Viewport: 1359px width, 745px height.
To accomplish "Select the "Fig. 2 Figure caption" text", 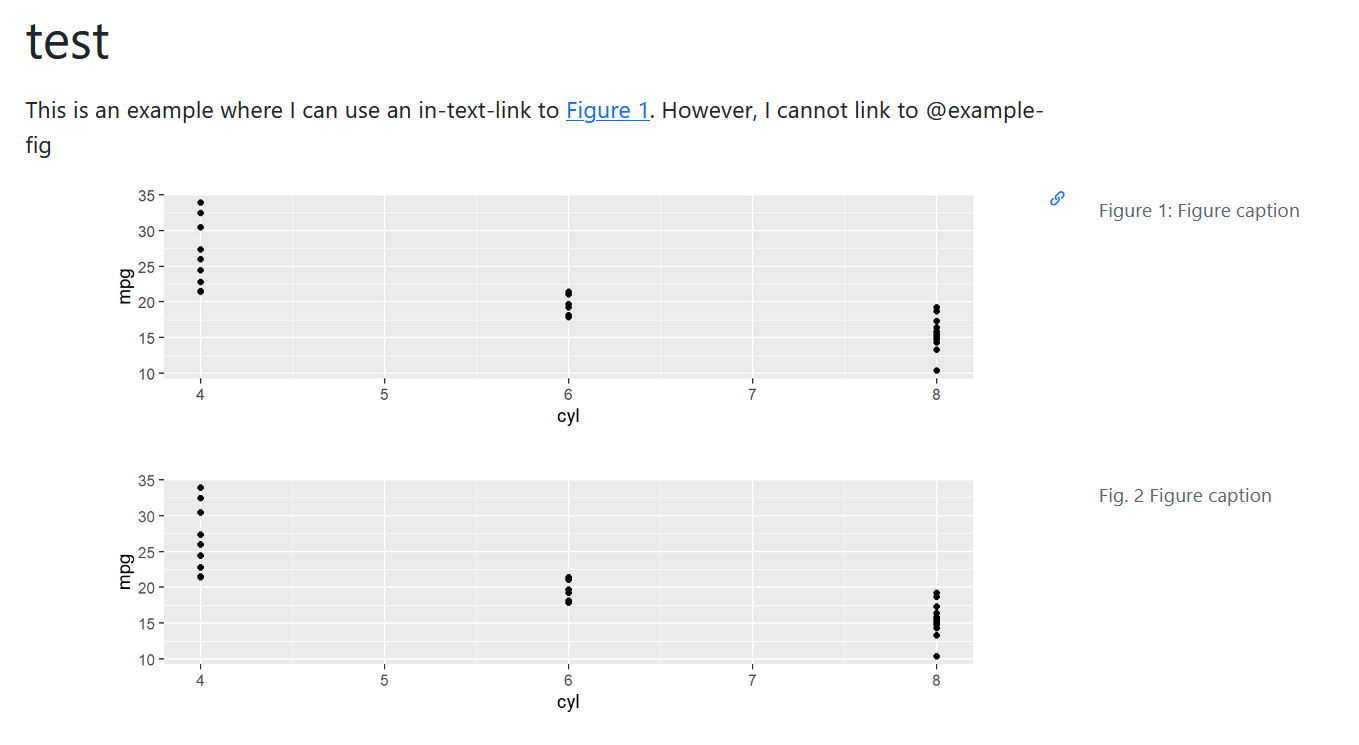I will coord(1185,495).
